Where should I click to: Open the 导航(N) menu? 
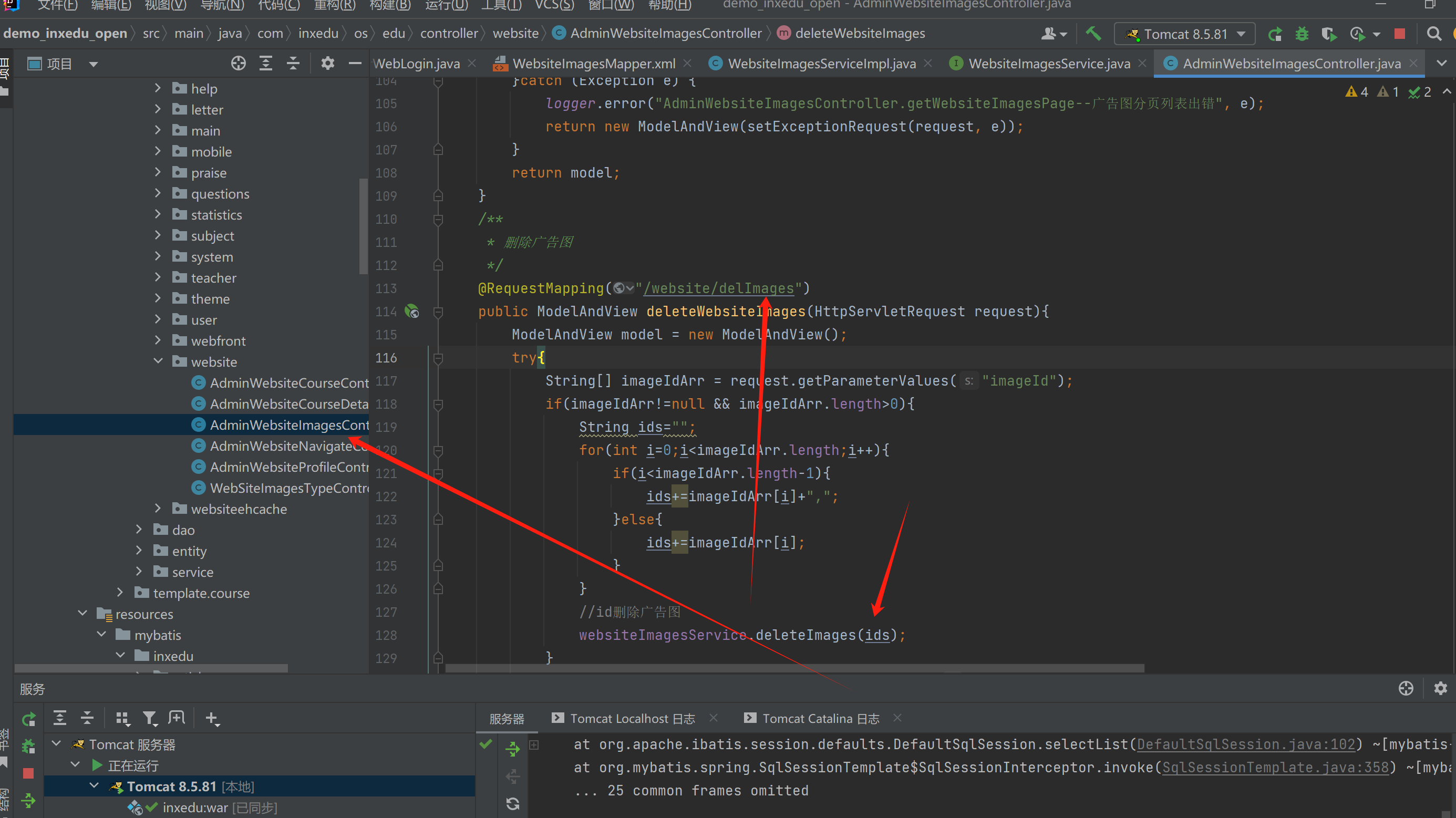pyautogui.click(x=222, y=5)
